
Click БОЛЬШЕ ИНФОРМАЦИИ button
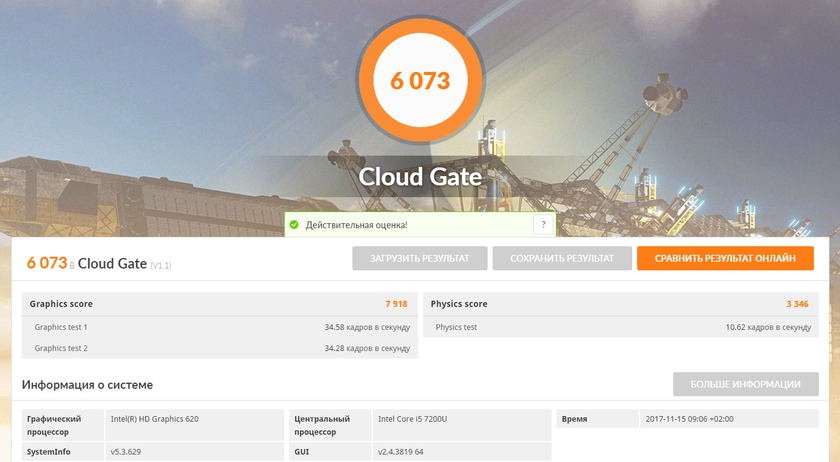743,384
